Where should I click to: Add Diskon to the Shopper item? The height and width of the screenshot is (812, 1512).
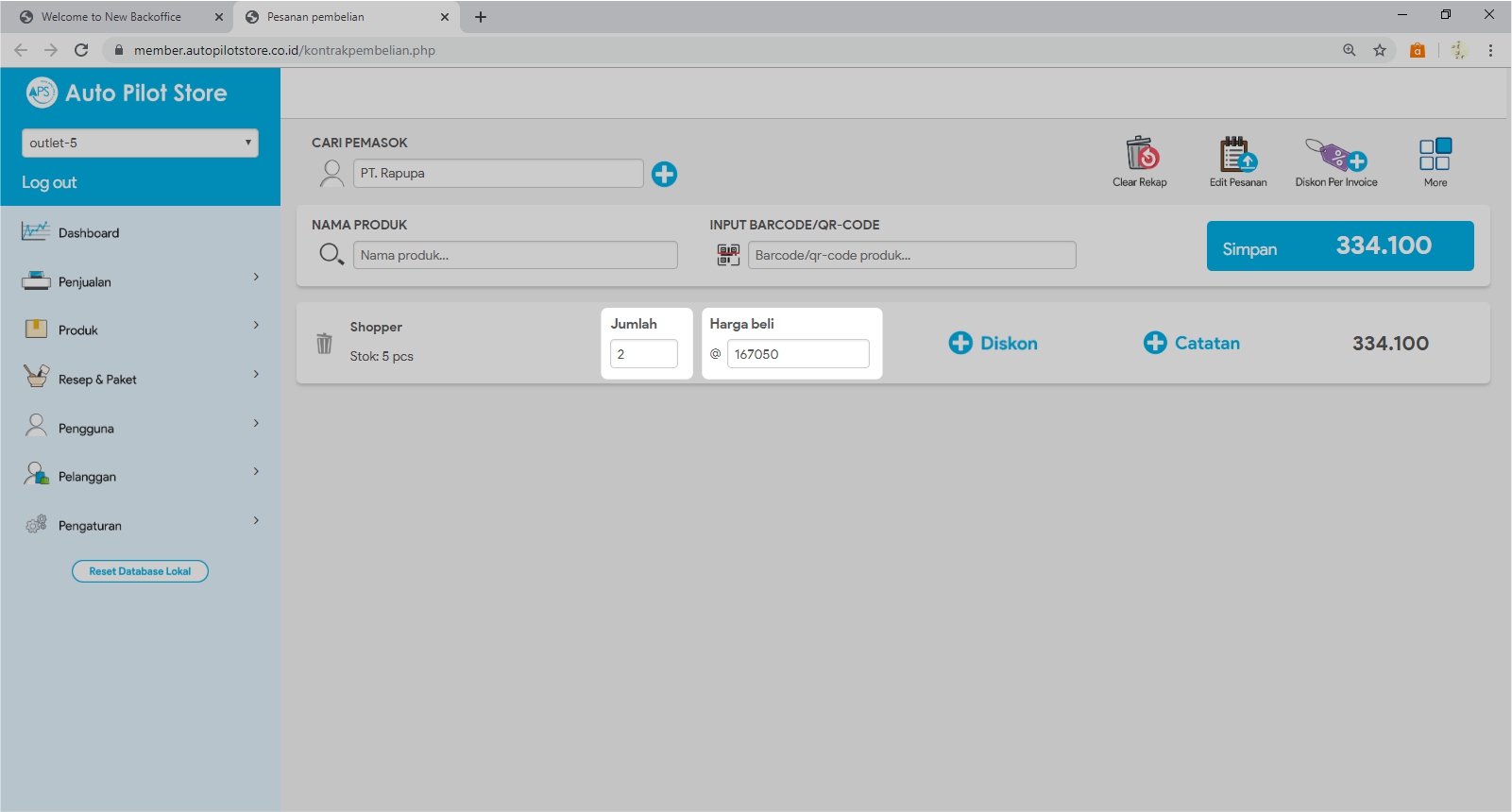(x=993, y=344)
